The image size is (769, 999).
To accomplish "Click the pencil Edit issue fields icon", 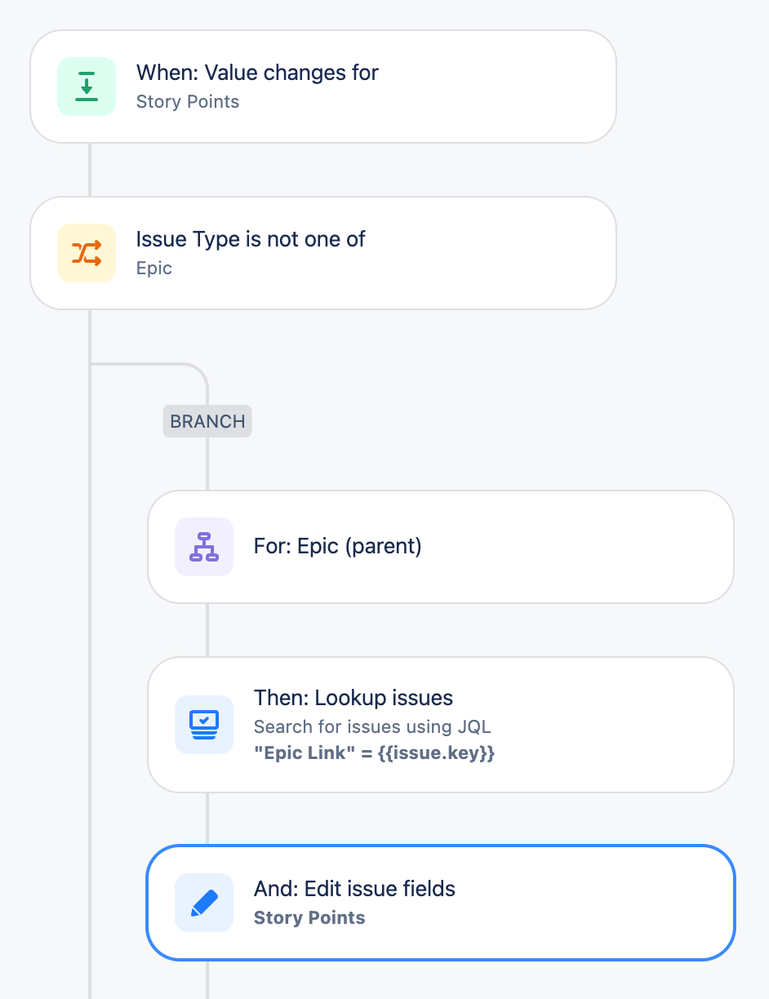I will click(x=204, y=903).
